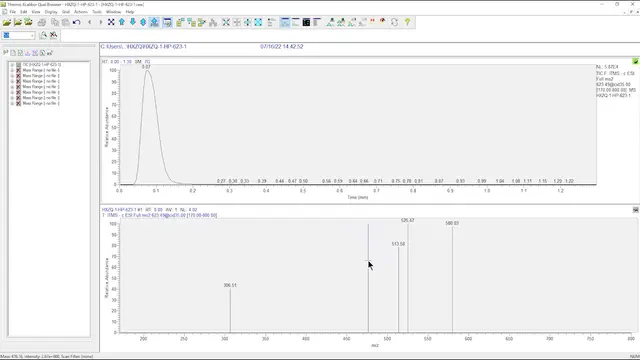Viewport: 640px width, 360px height.
Task: Click the Paste clipboard toolbar icon
Action: (65, 22)
